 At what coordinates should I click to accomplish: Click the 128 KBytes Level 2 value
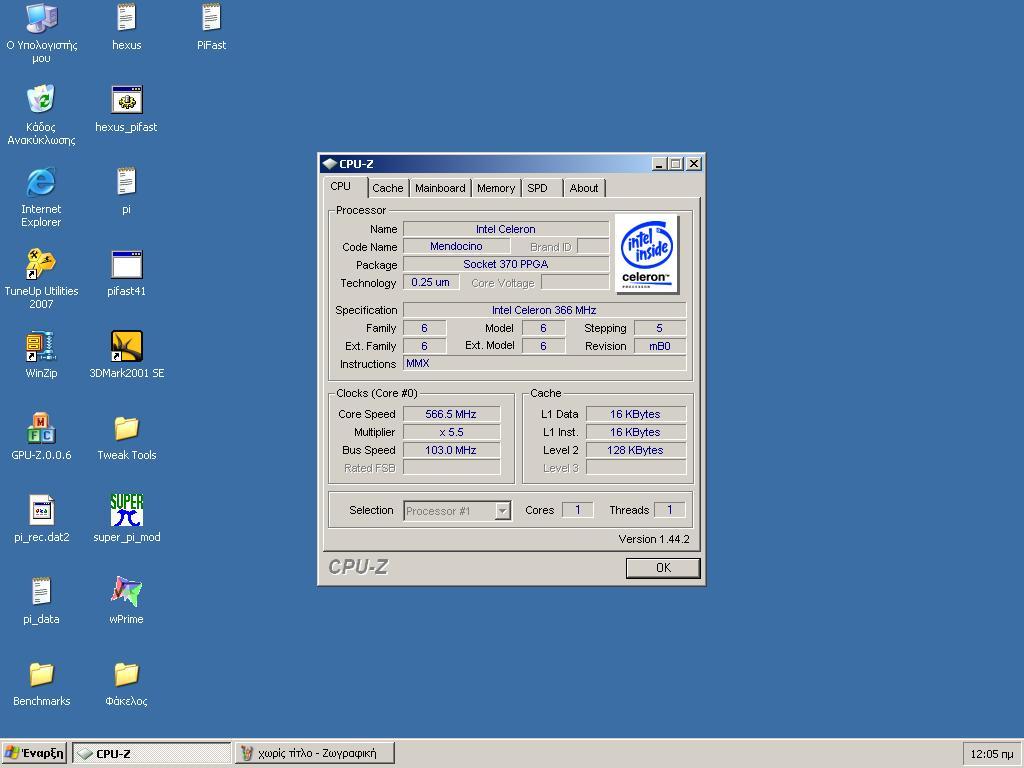[635, 450]
